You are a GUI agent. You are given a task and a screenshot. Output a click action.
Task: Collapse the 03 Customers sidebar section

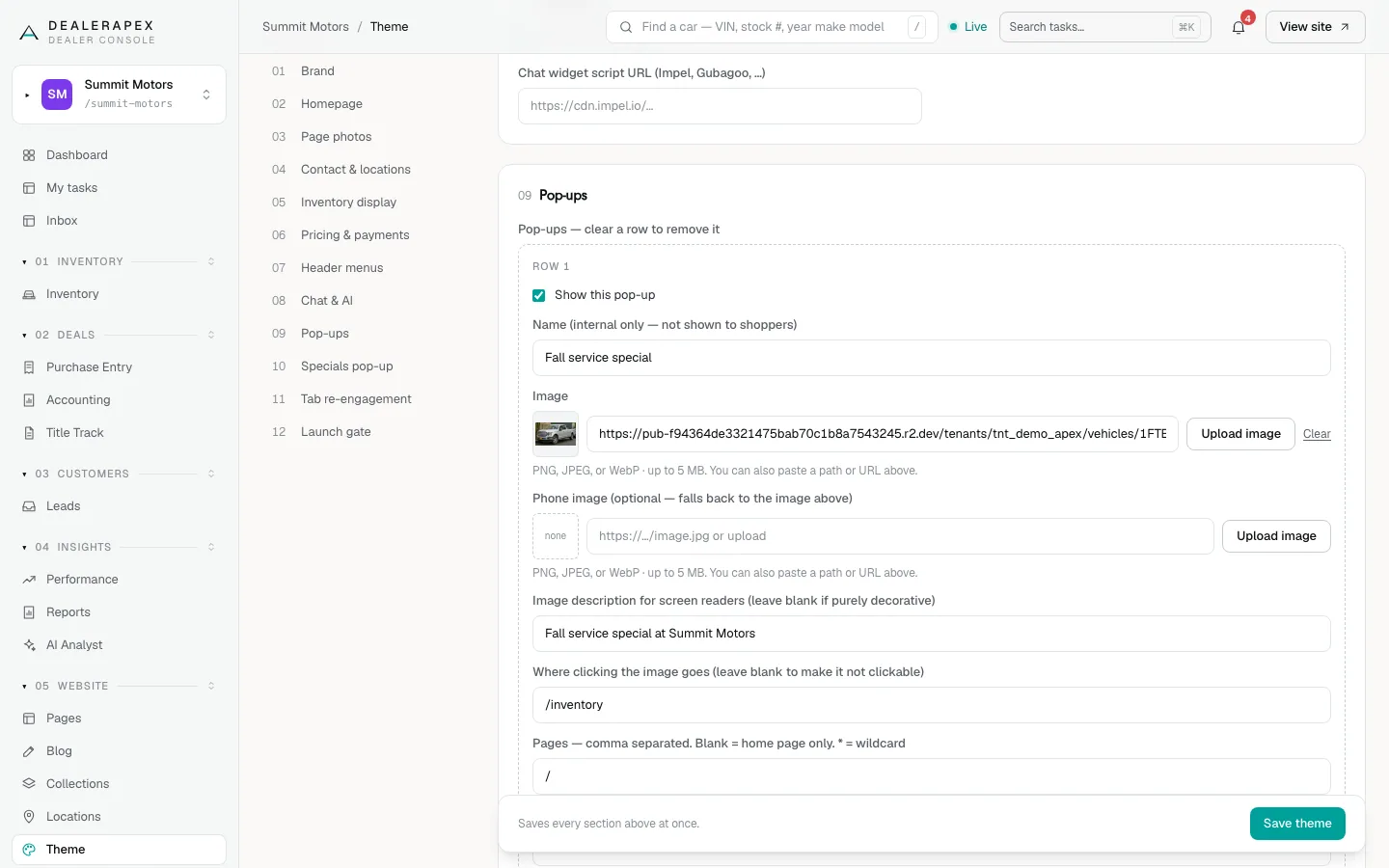click(x=119, y=474)
